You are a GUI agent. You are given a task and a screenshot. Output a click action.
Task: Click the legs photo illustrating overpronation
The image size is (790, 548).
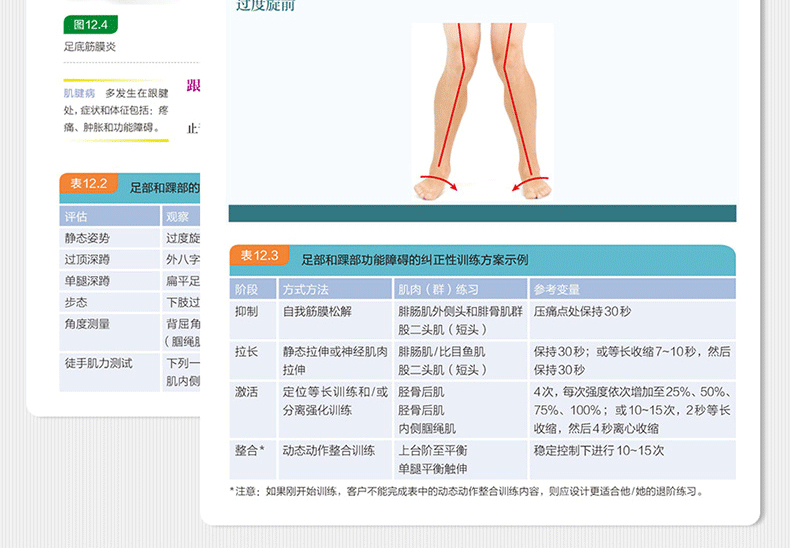[x=481, y=110]
